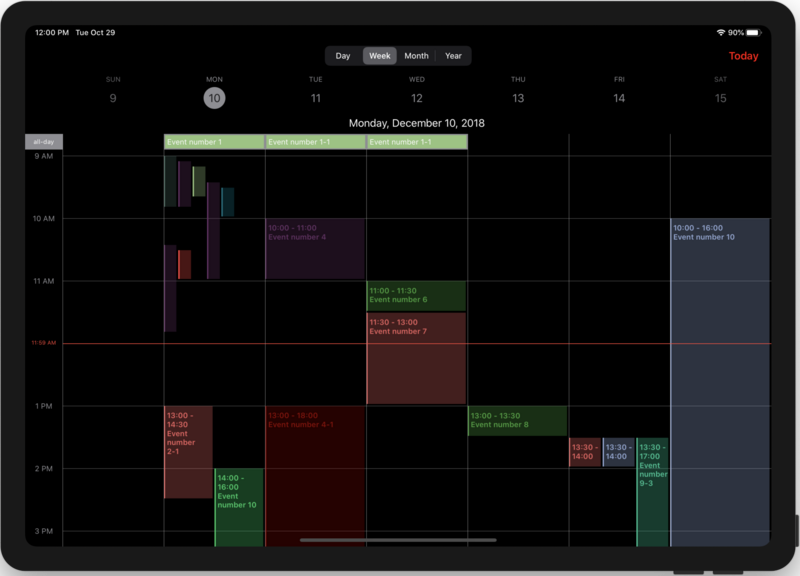This screenshot has height=576, width=800.
Task: Click the small red Monday event block
Action: coord(184,264)
